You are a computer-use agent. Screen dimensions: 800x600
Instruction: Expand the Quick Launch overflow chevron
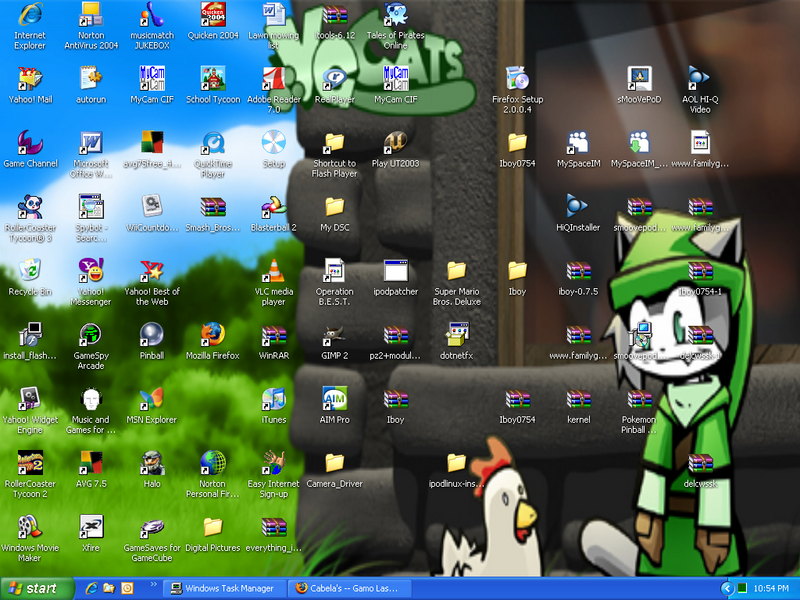(153, 585)
